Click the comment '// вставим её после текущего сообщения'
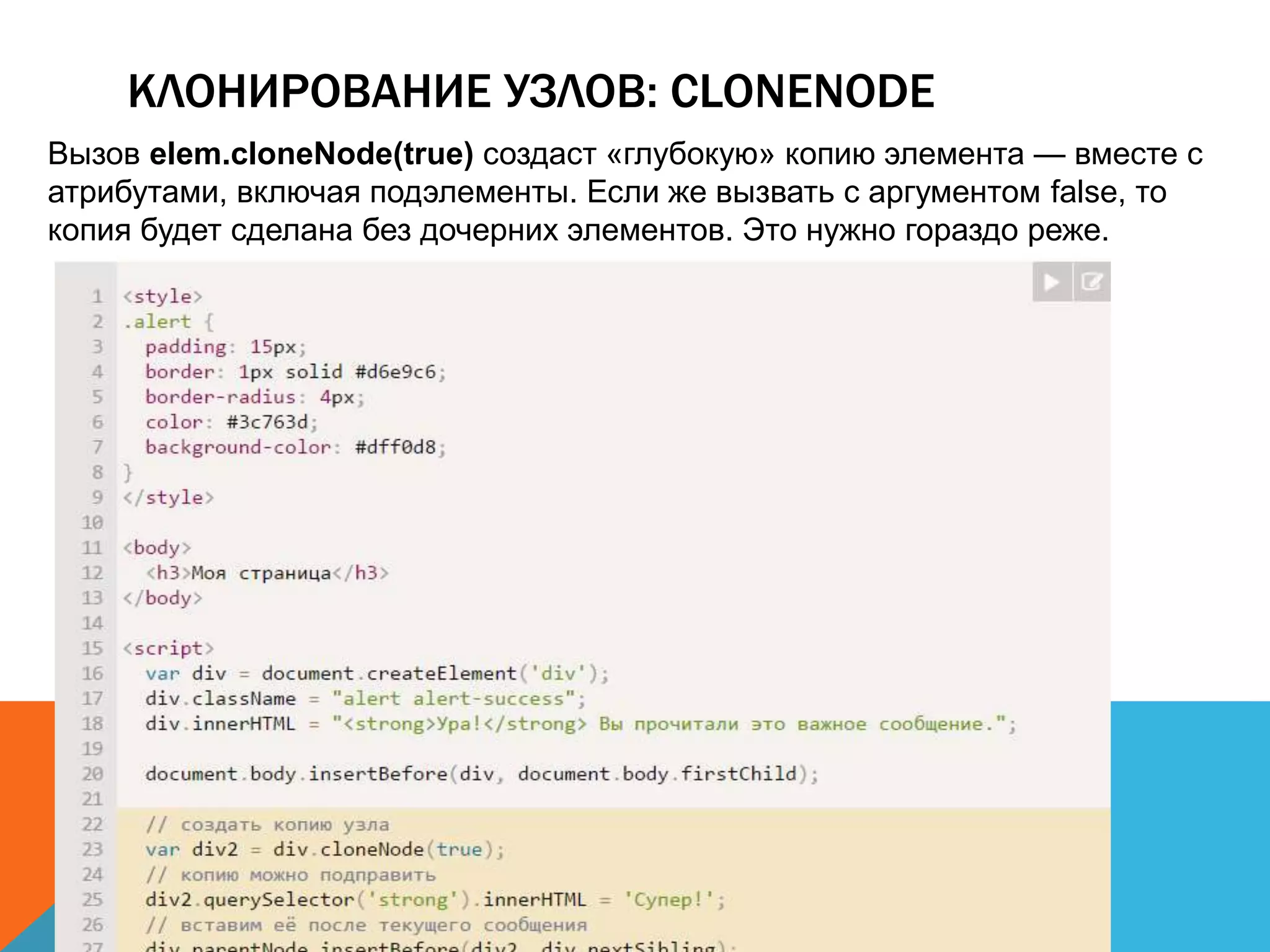The height and width of the screenshot is (952, 1270). [366, 925]
